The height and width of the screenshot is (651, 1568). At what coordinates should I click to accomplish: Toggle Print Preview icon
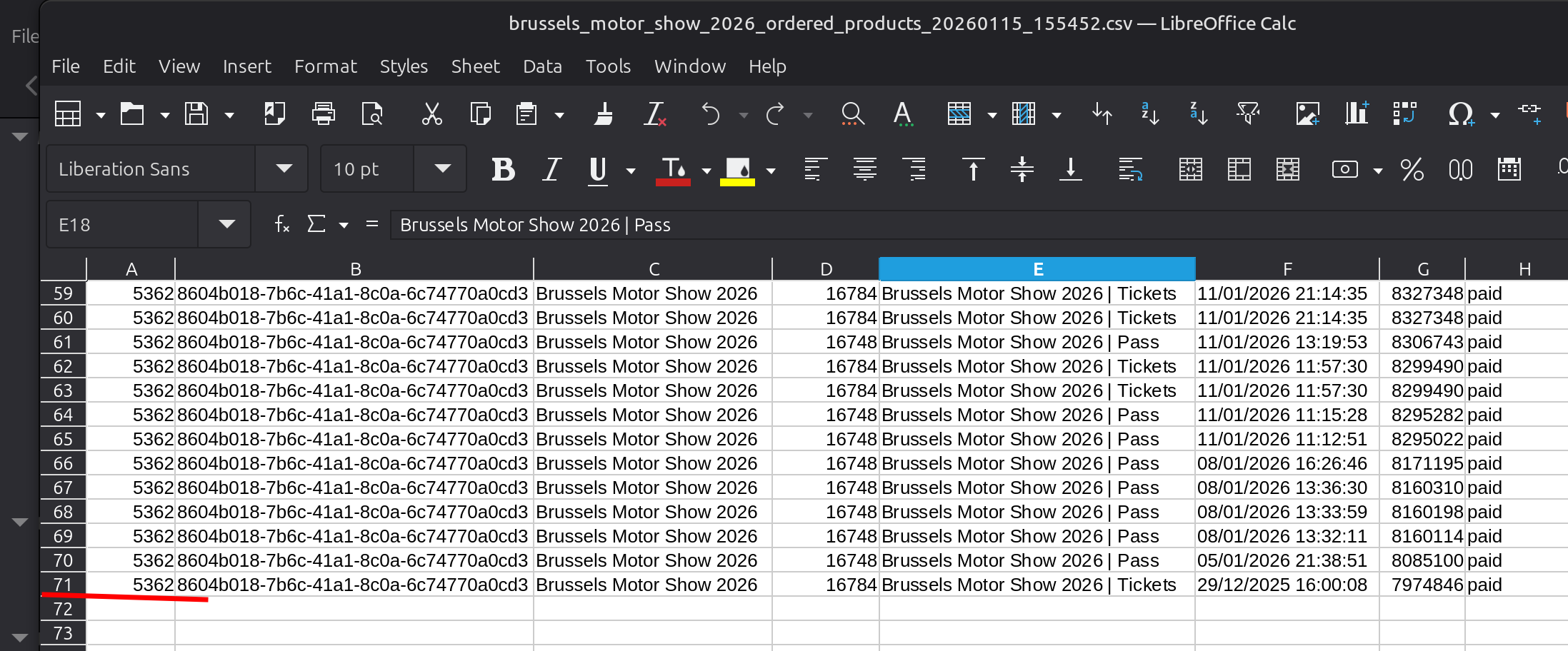click(x=372, y=114)
